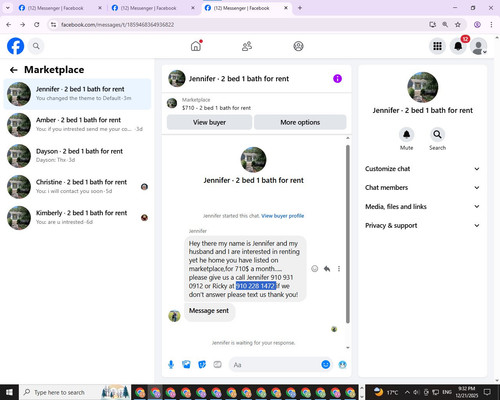Open the Facebook menu grid icon
Image resolution: width=500 pixels, height=400 pixels.
(437, 46)
